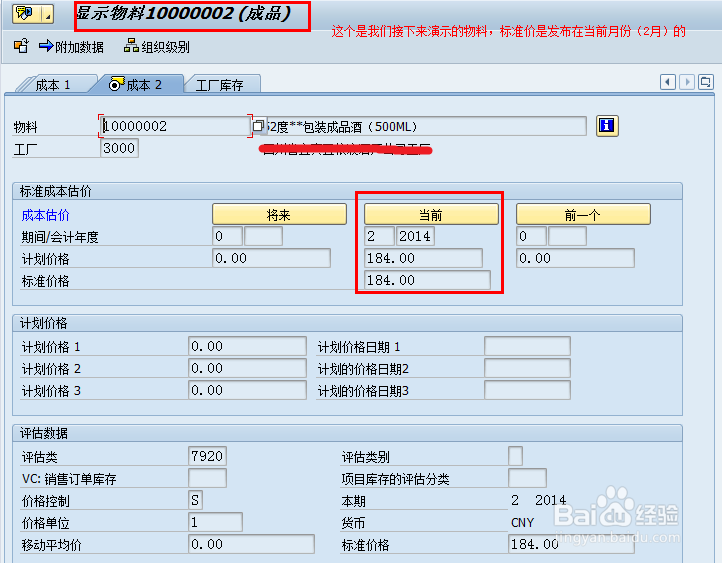Open the tab list icon
This screenshot has width=722, height=563.
point(705,82)
